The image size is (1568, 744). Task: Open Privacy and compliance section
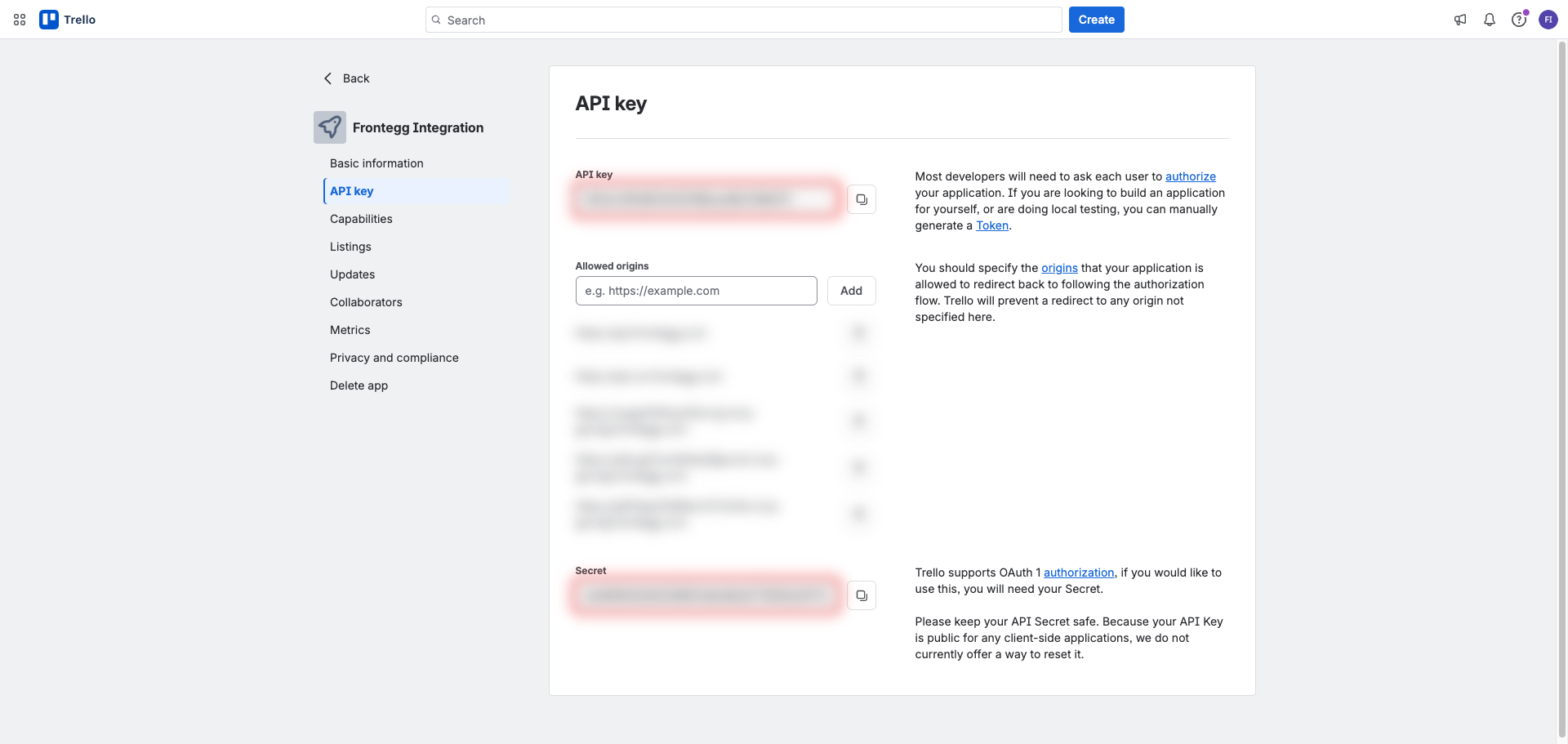(x=416, y=358)
